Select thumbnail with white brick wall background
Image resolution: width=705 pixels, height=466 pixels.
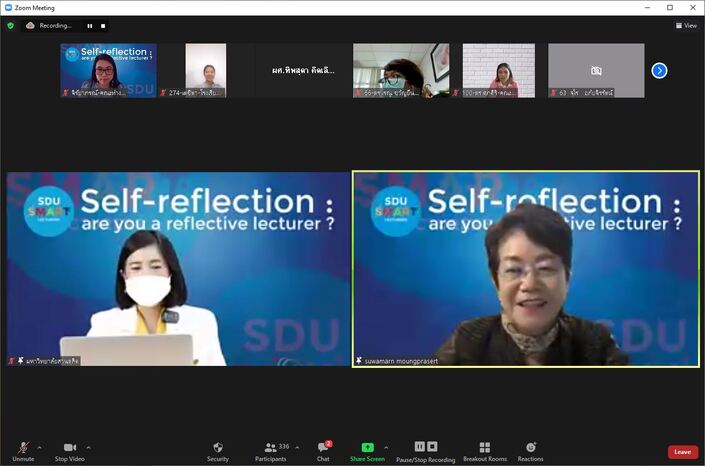point(499,71)
